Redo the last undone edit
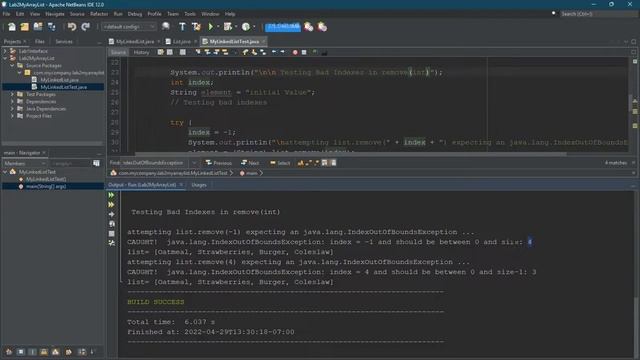 click(x=85, y=27)
